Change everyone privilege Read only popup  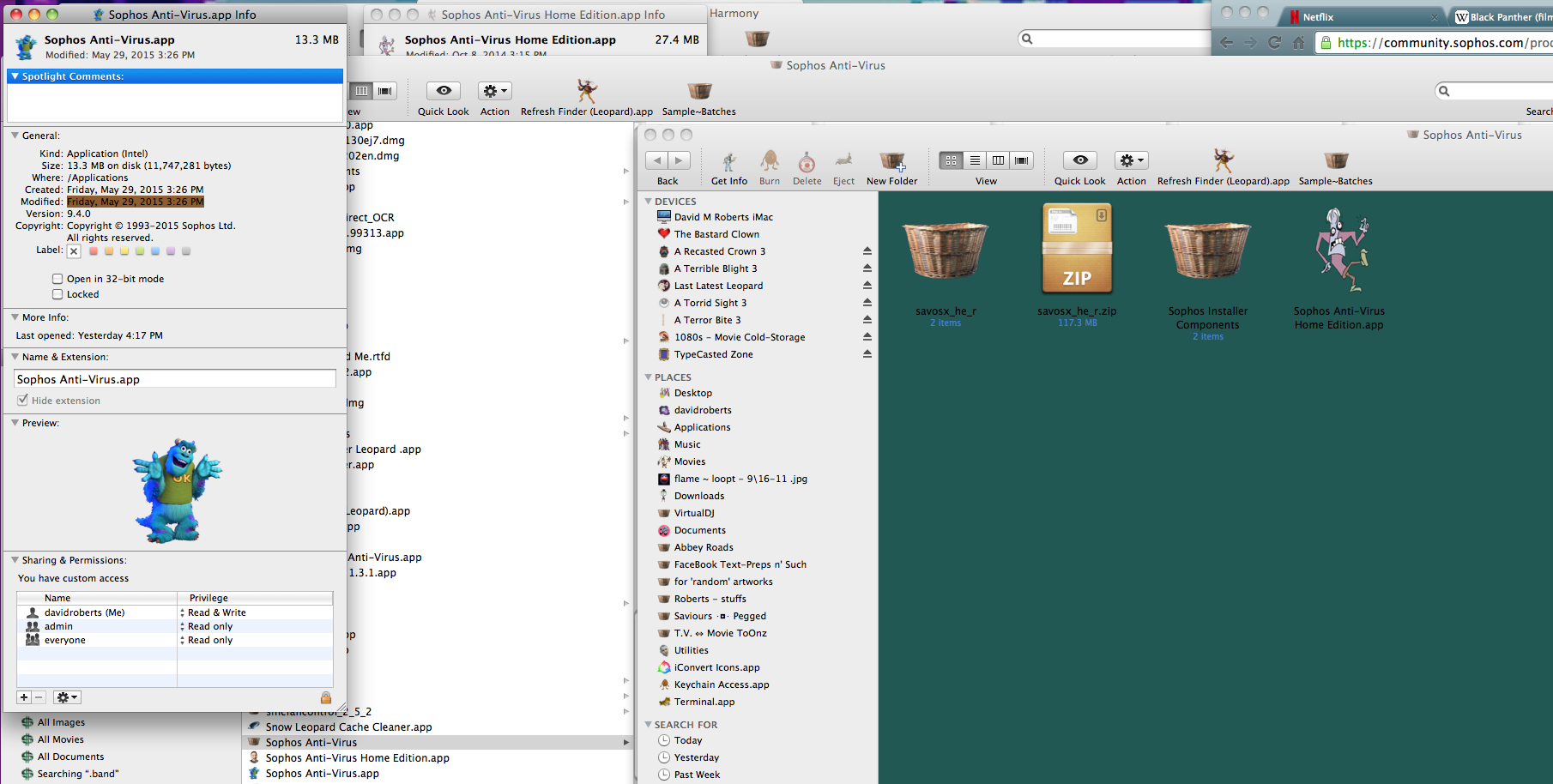pos(206,640)
